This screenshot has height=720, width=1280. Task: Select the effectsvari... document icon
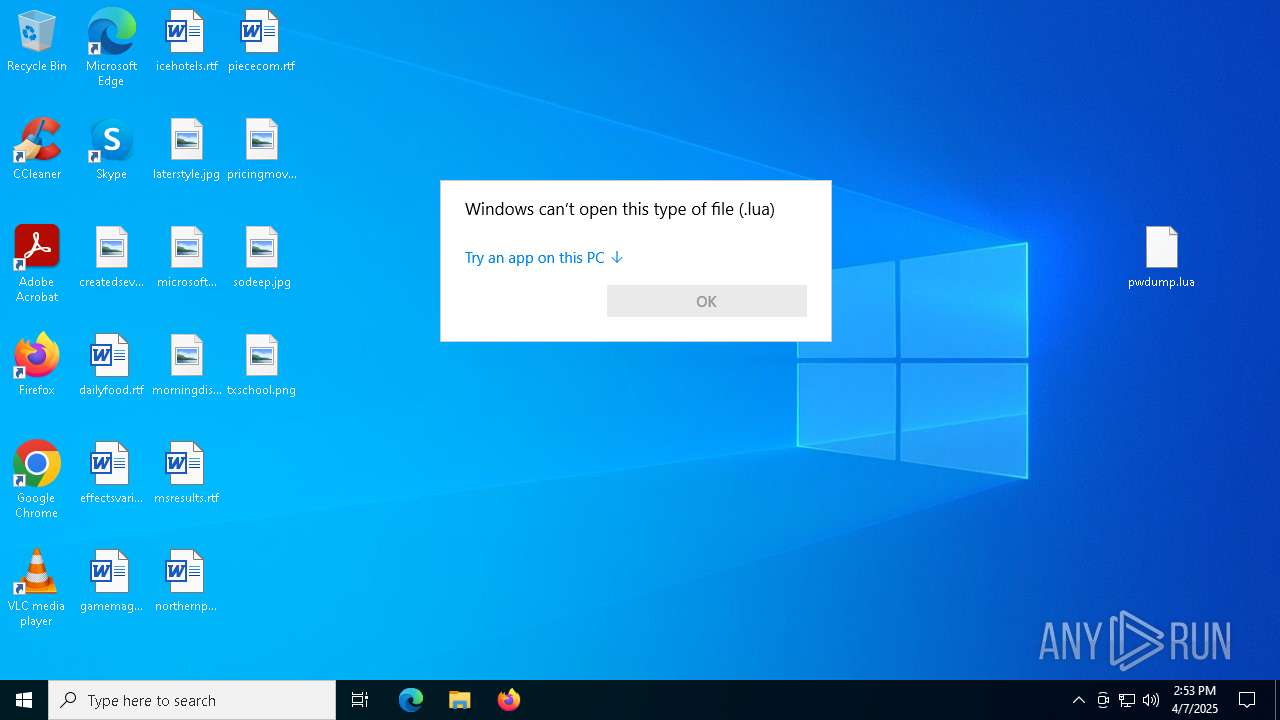coord(111,474)
